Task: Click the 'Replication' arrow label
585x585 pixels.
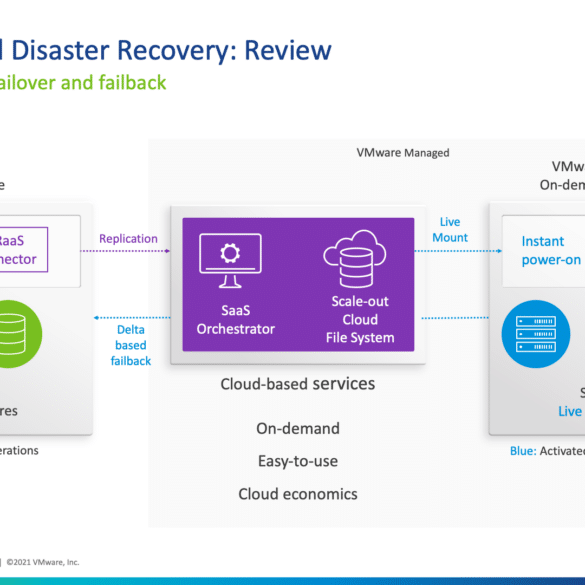Action: pyautogui.click(x=128, y=239)
